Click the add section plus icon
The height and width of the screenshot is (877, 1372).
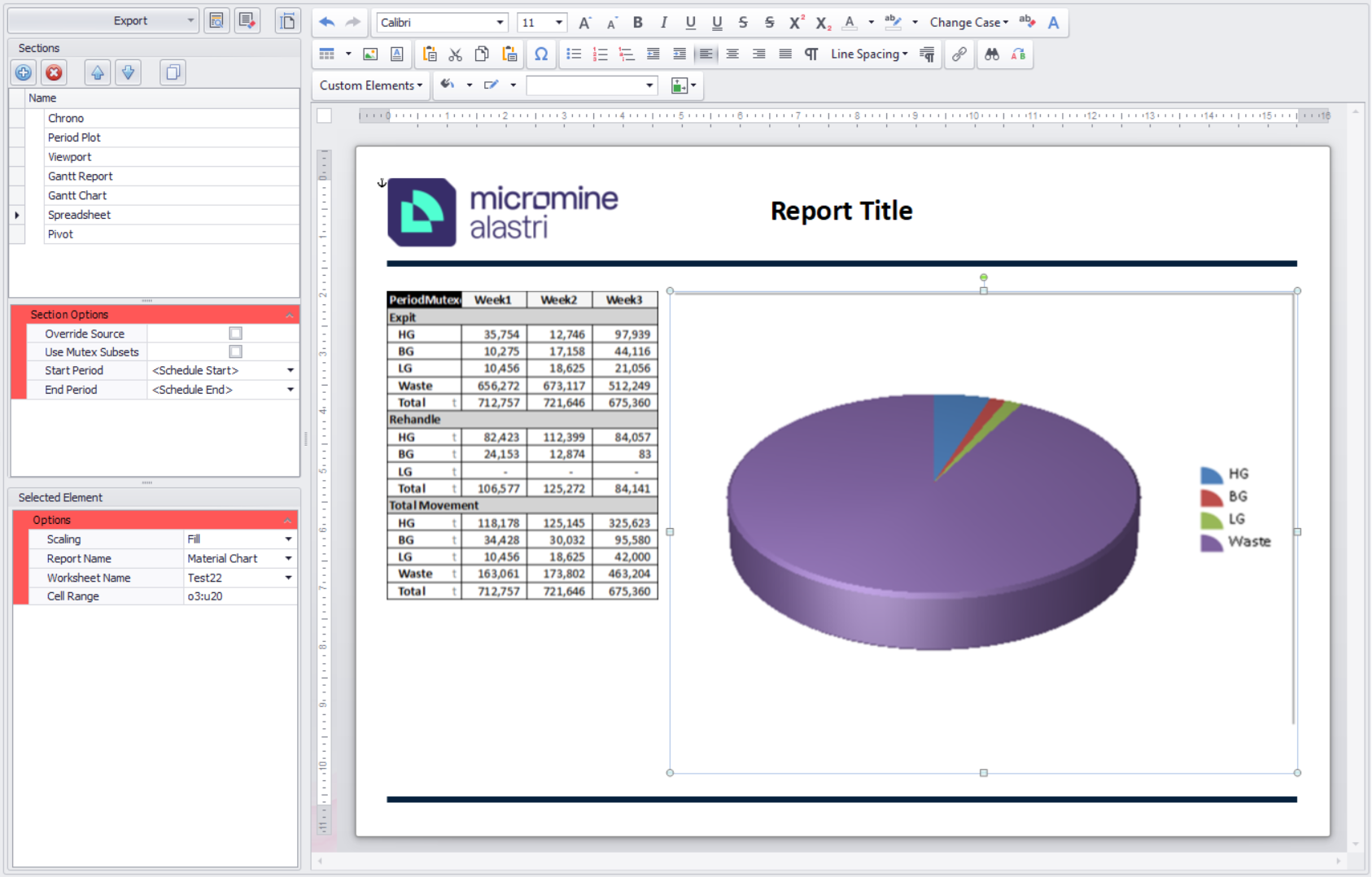24,72
